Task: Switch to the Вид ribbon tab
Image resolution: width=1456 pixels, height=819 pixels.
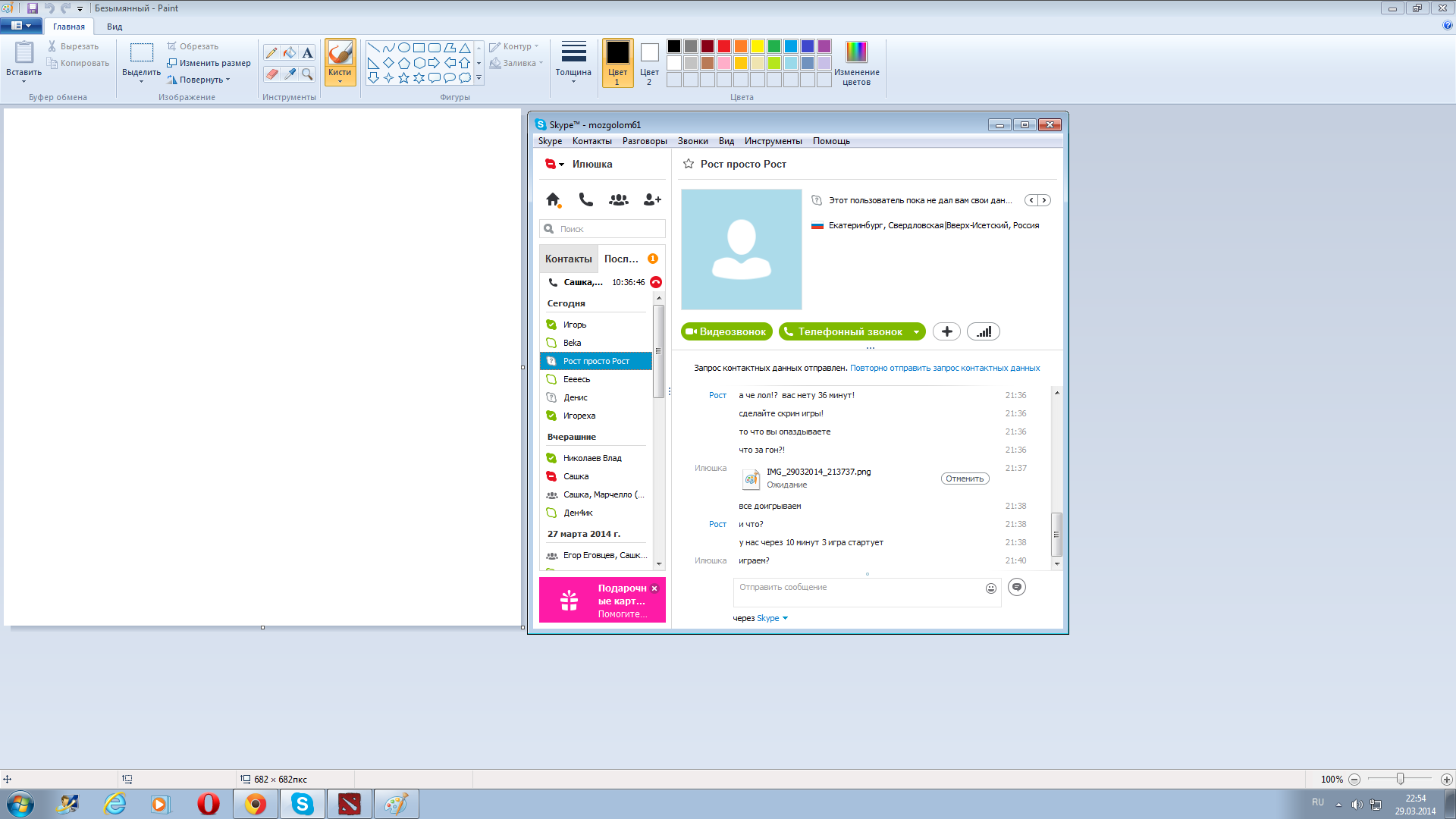Action: click(115, 27)
